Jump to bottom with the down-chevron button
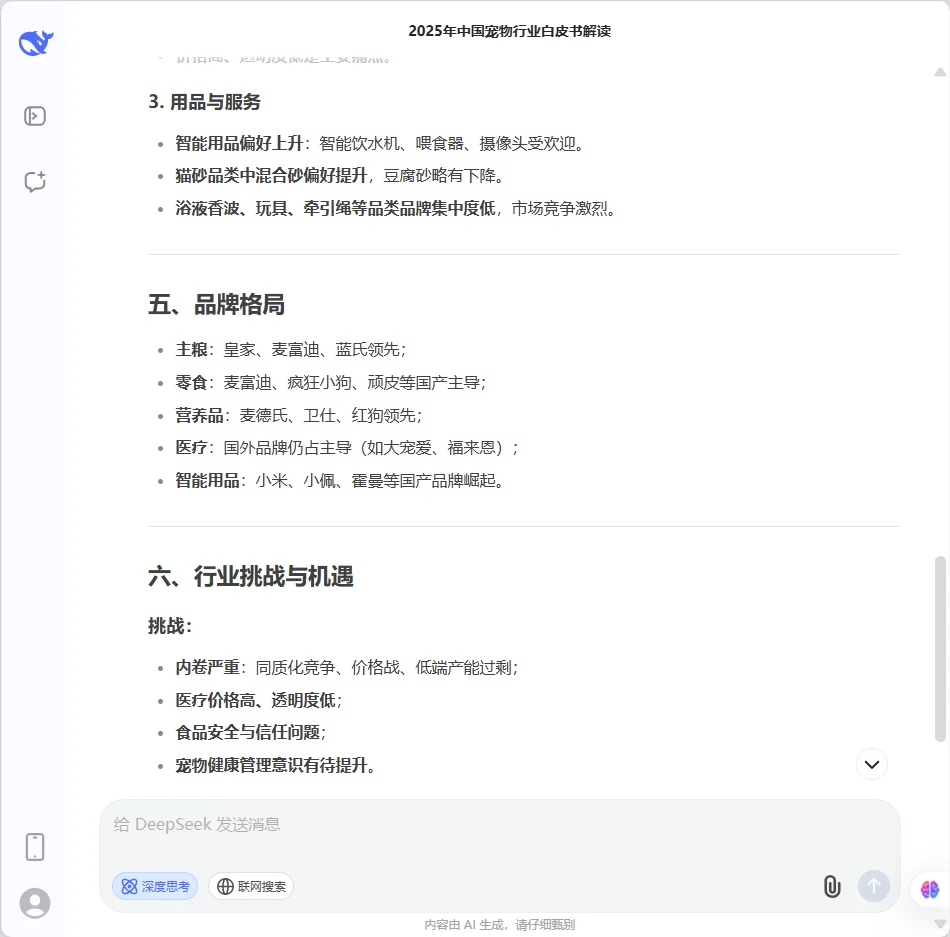Image resolution: width=950 pixels, height=937 pixels. click(872, 764)
